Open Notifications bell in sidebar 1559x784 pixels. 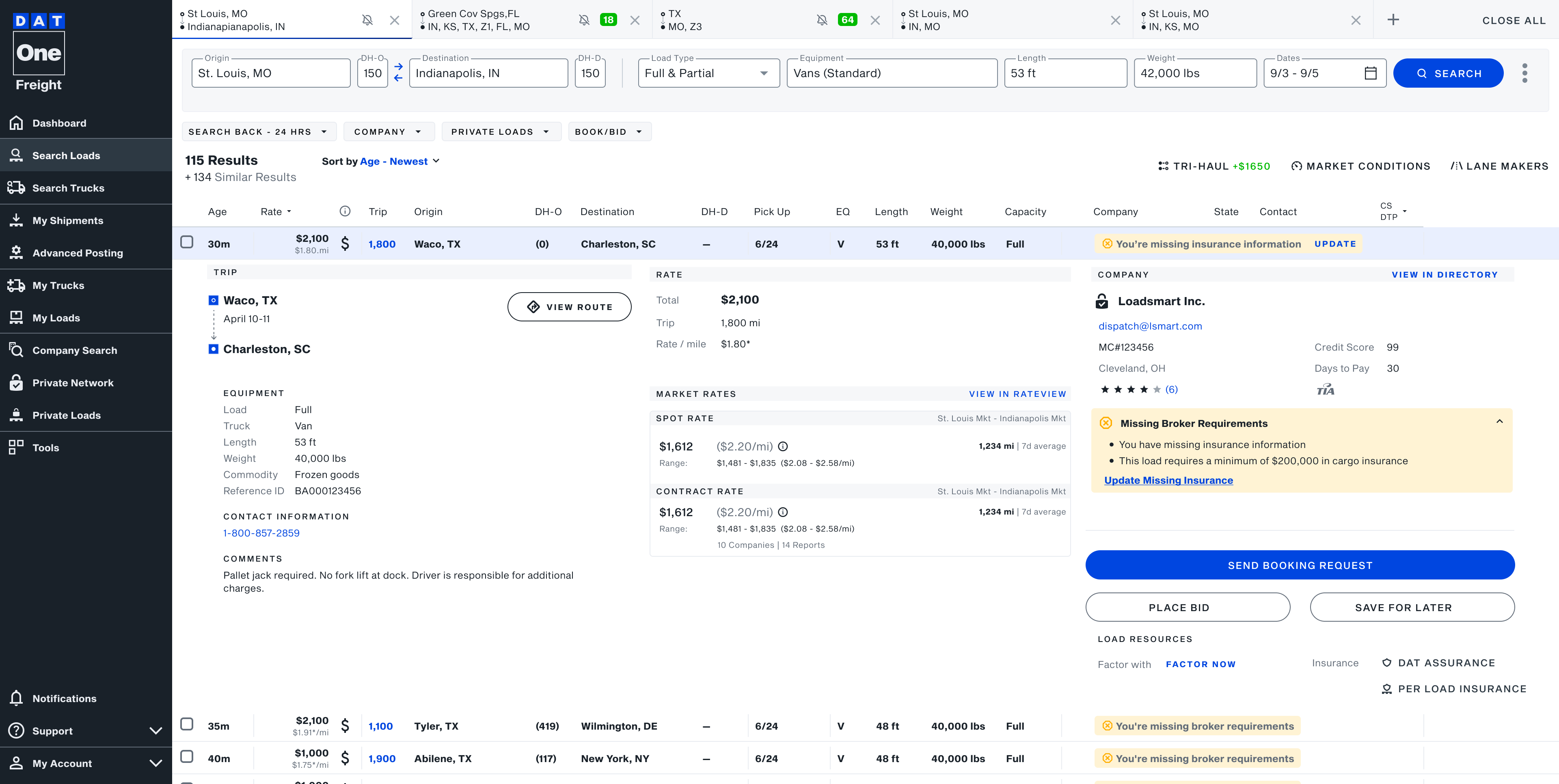pos(16,698)
